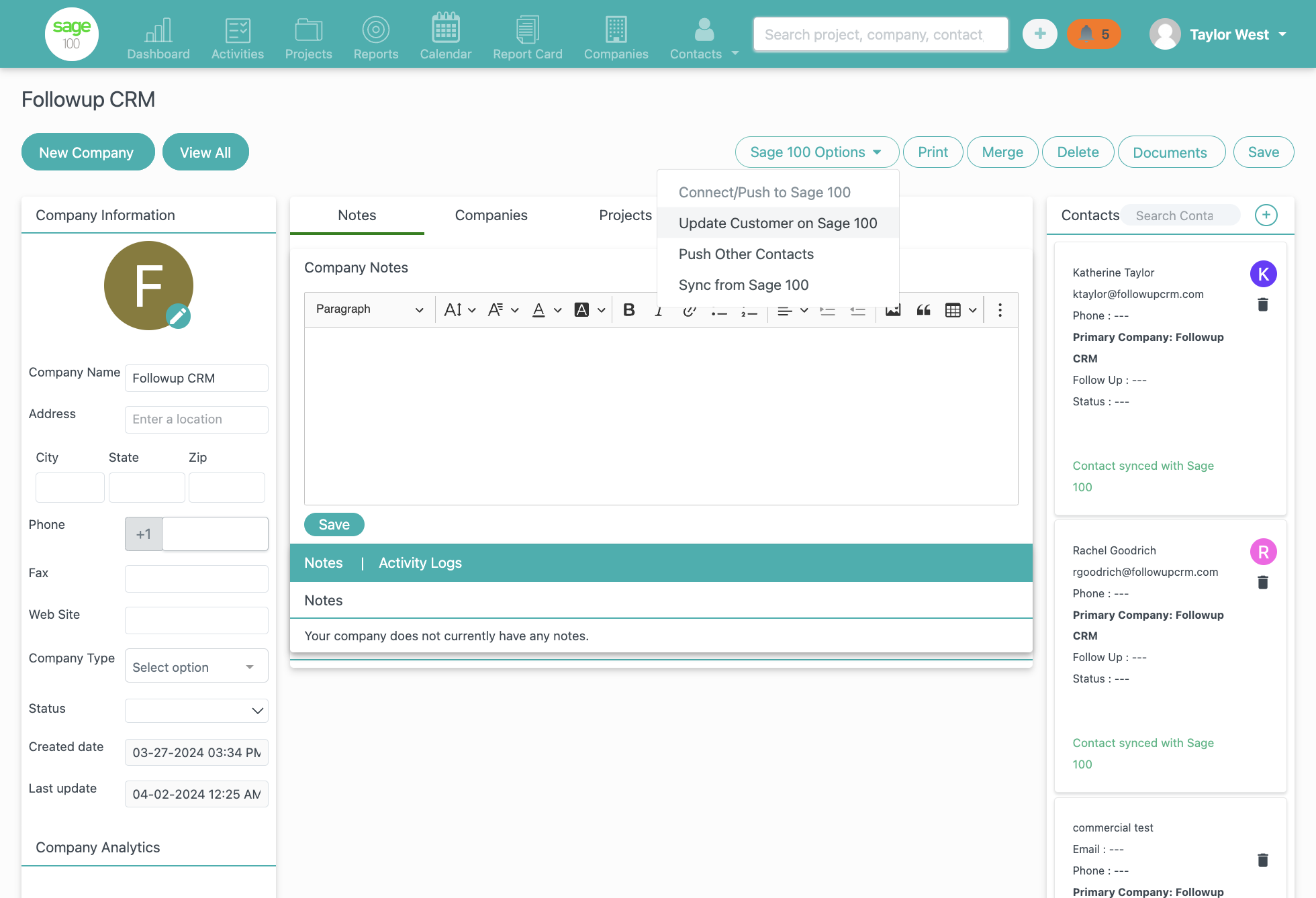This screenshot has height=898, width=1316.
Task: Click the View All button
Action: click(x=205, y=152)
